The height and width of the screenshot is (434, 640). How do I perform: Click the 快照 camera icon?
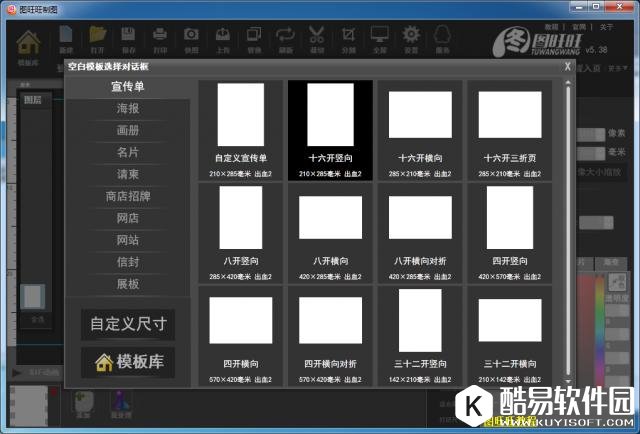(x=191, y=38)
